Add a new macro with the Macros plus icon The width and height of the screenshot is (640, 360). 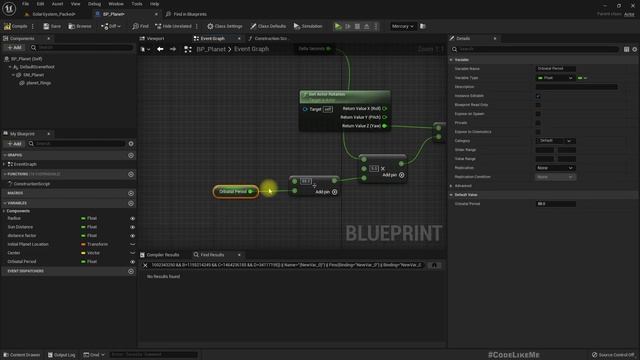(131, 193)
